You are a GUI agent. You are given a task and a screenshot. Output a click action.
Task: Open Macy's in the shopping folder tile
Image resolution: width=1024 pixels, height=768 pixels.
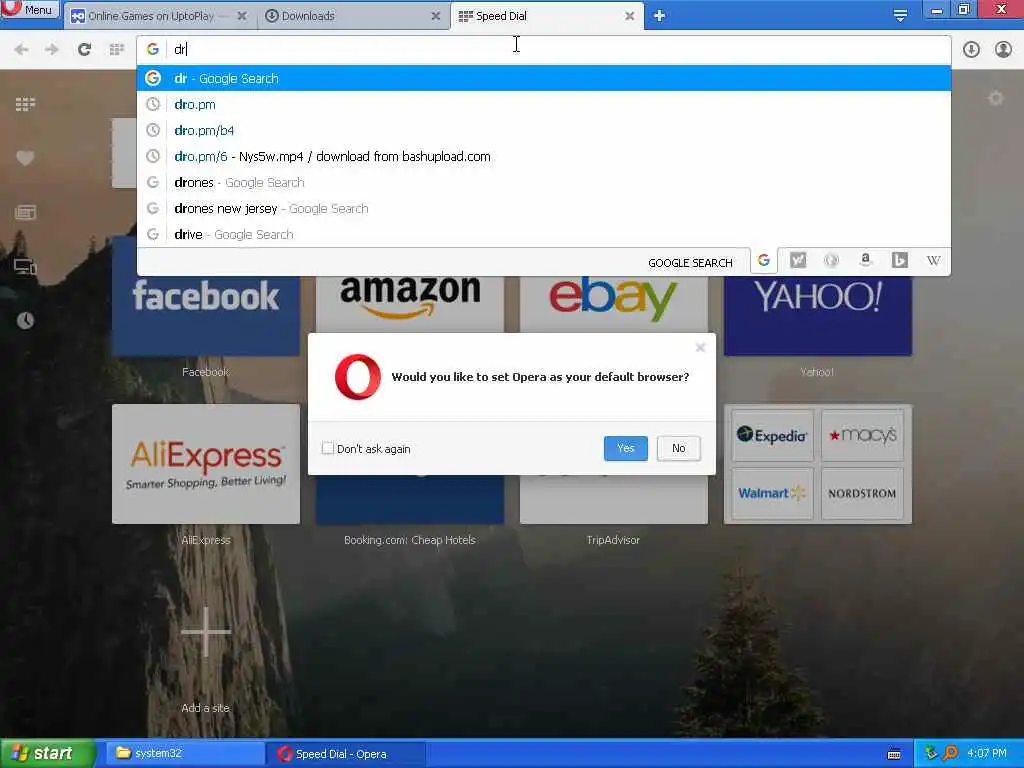point(862,436)
